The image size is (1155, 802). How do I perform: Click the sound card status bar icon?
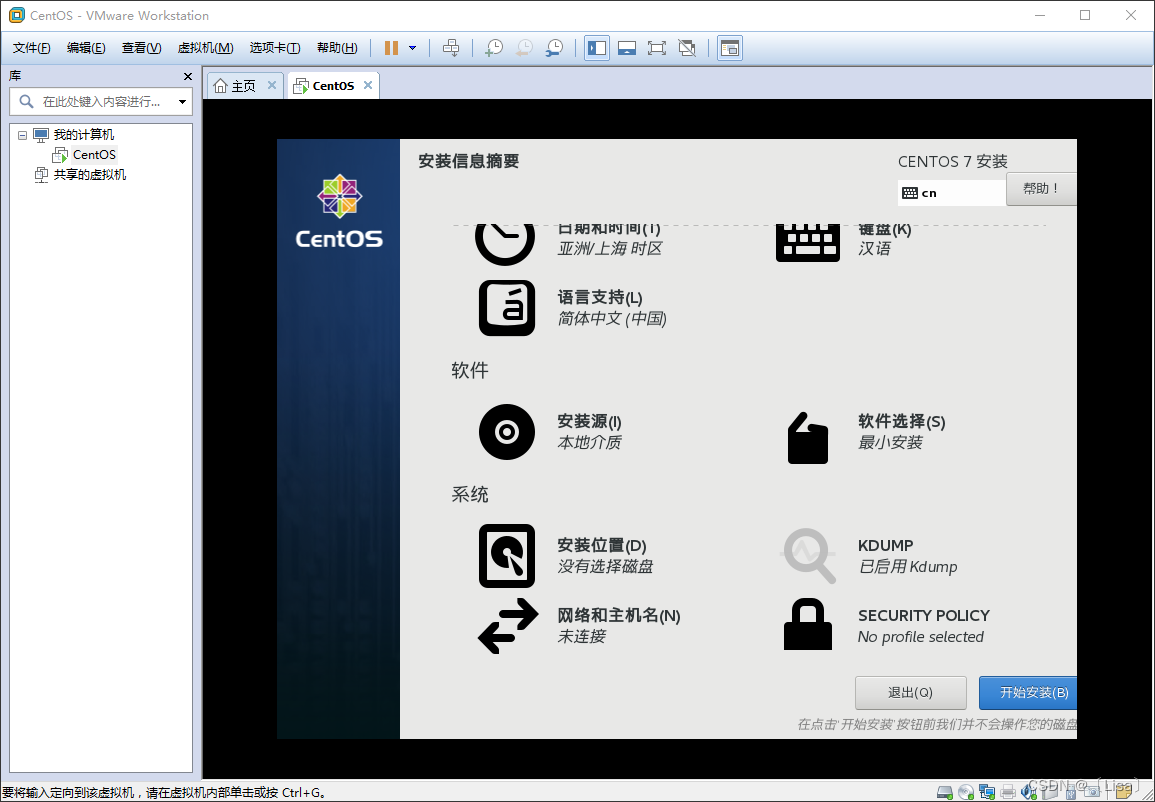[1029, 792]
